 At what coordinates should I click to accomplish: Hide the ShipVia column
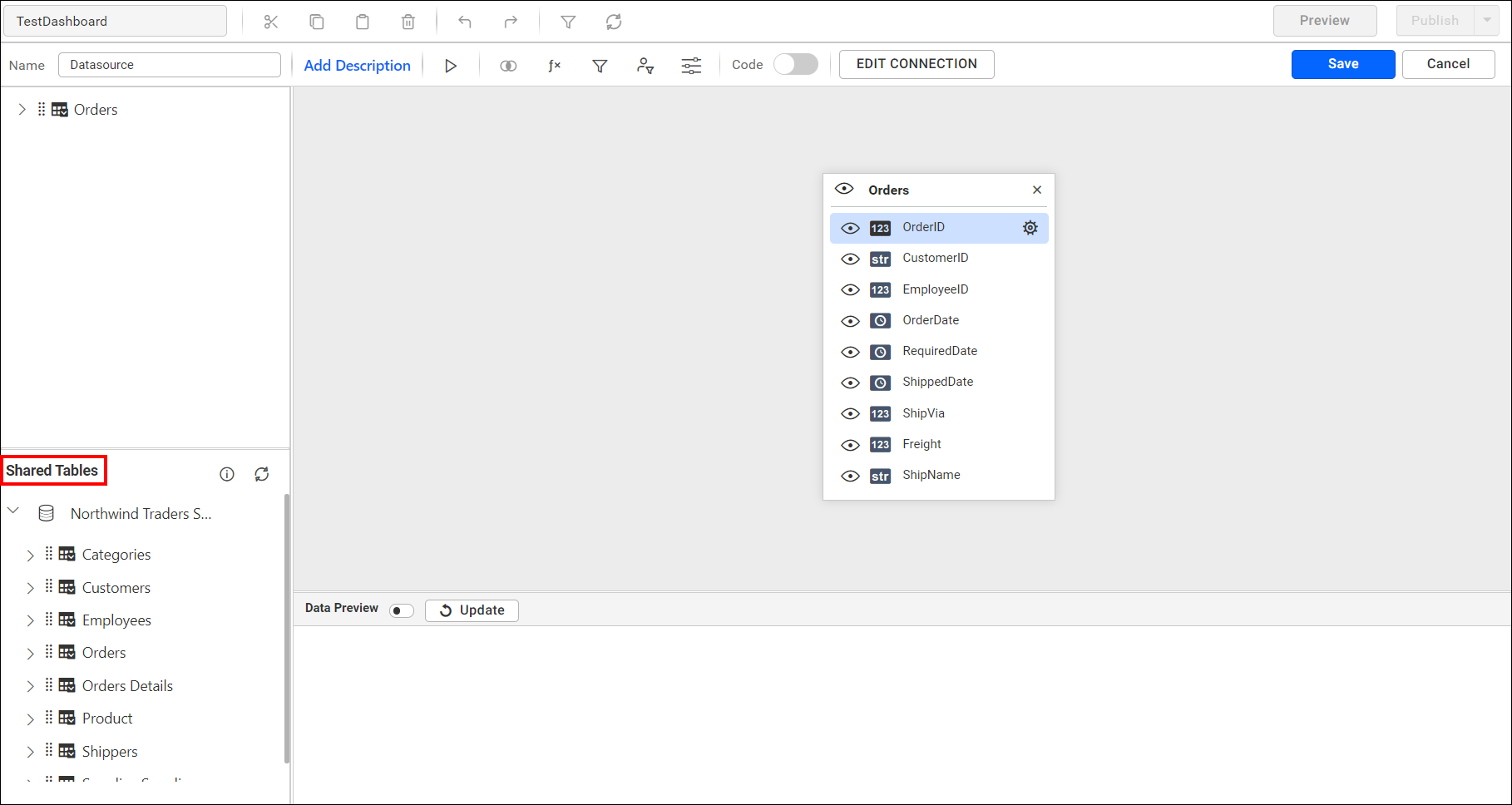pos(850,413)
